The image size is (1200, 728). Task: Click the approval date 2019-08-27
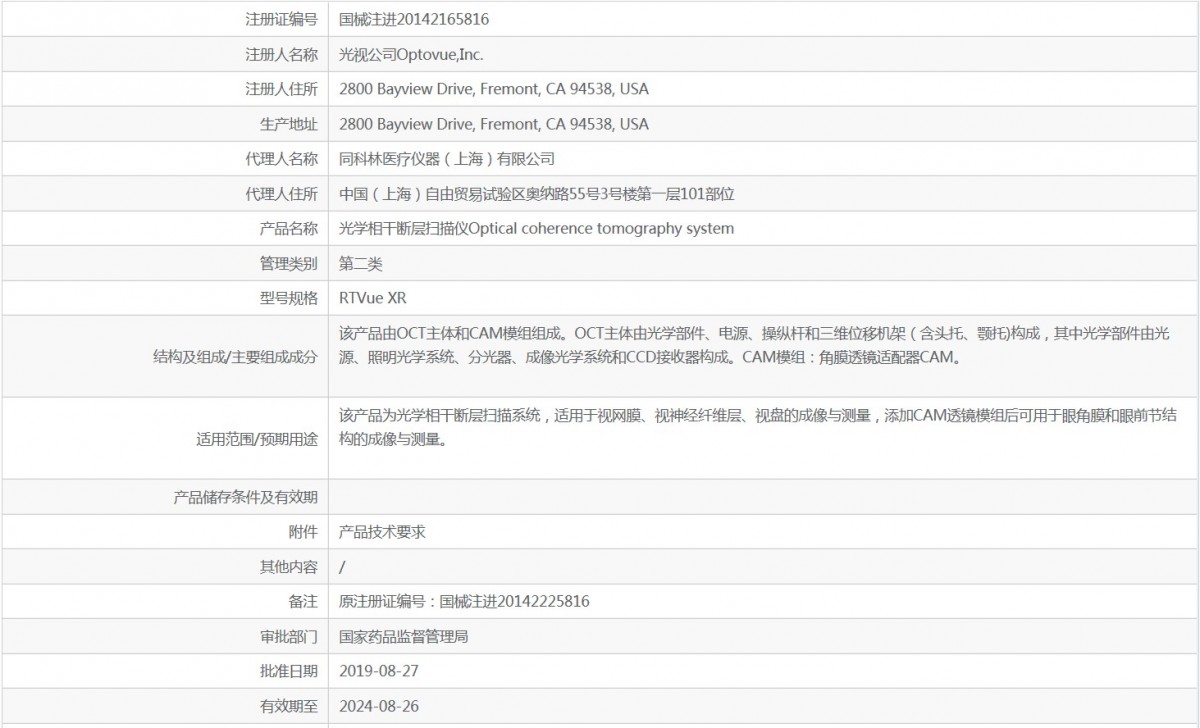tap(379, 671)
